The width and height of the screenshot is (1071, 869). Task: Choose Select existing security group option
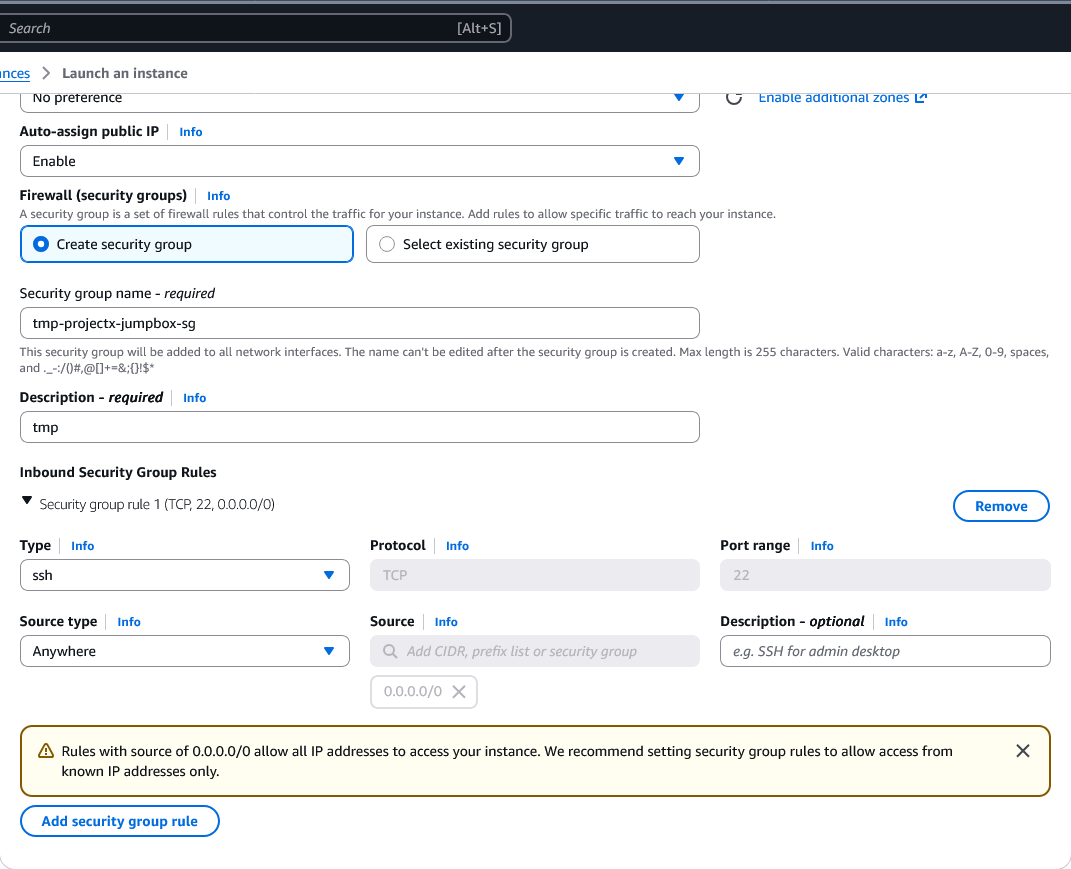[387, 244]
